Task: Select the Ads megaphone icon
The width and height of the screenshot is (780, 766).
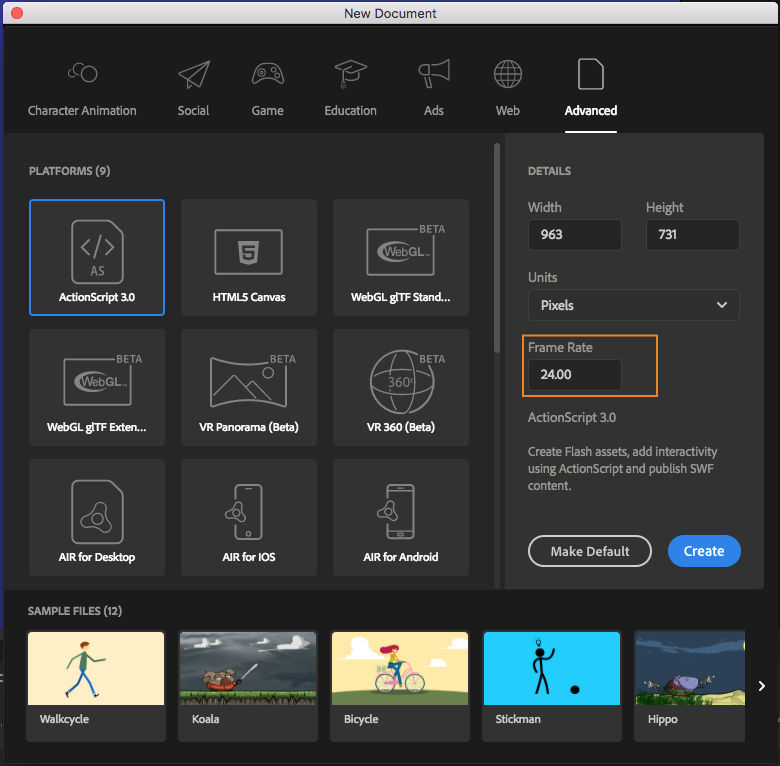Action: [434, 74]
